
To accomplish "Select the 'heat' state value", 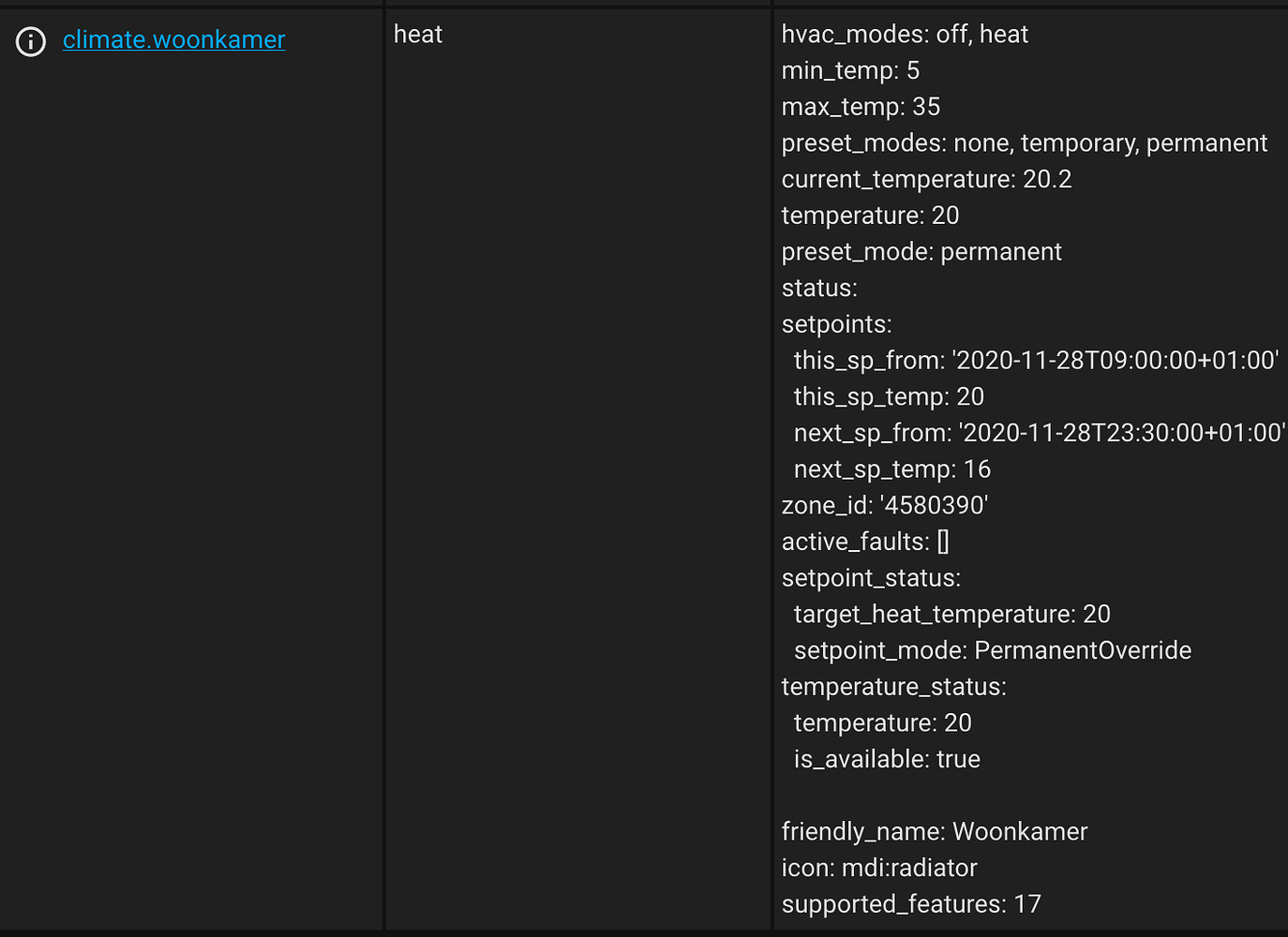I will click(418, 35).
